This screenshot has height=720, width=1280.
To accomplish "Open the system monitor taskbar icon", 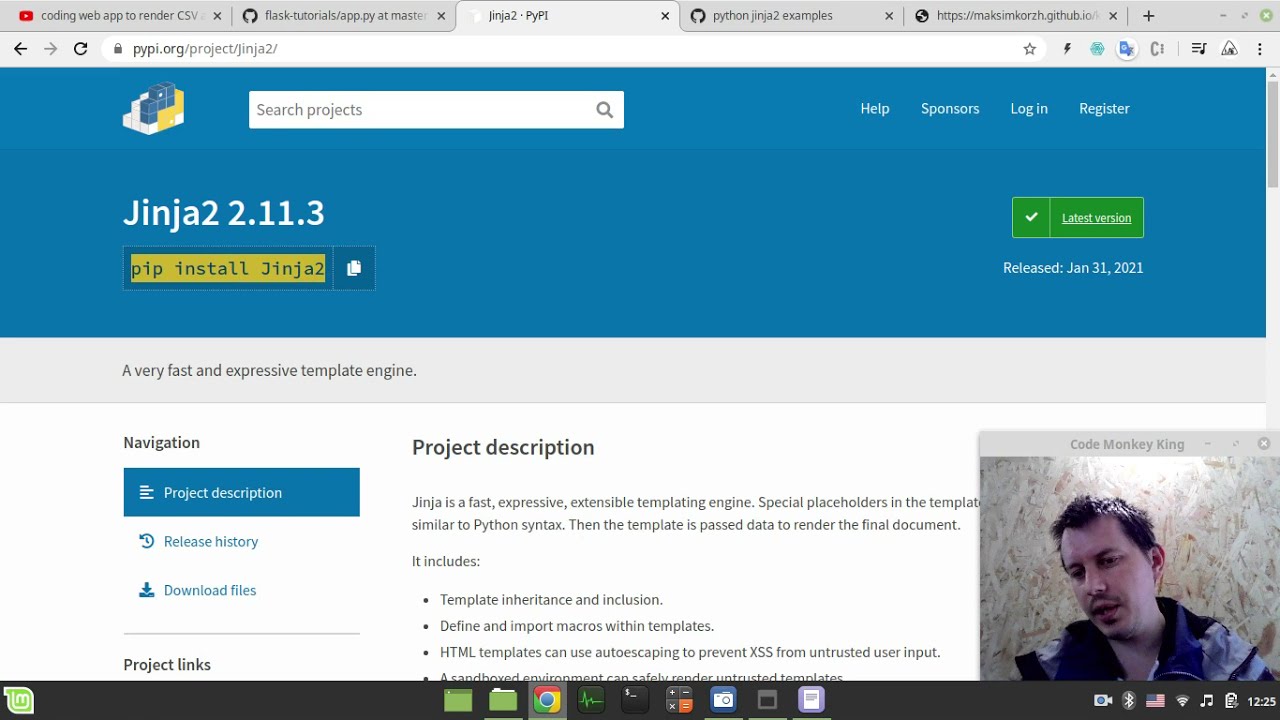I will click(x=591, y=701).
